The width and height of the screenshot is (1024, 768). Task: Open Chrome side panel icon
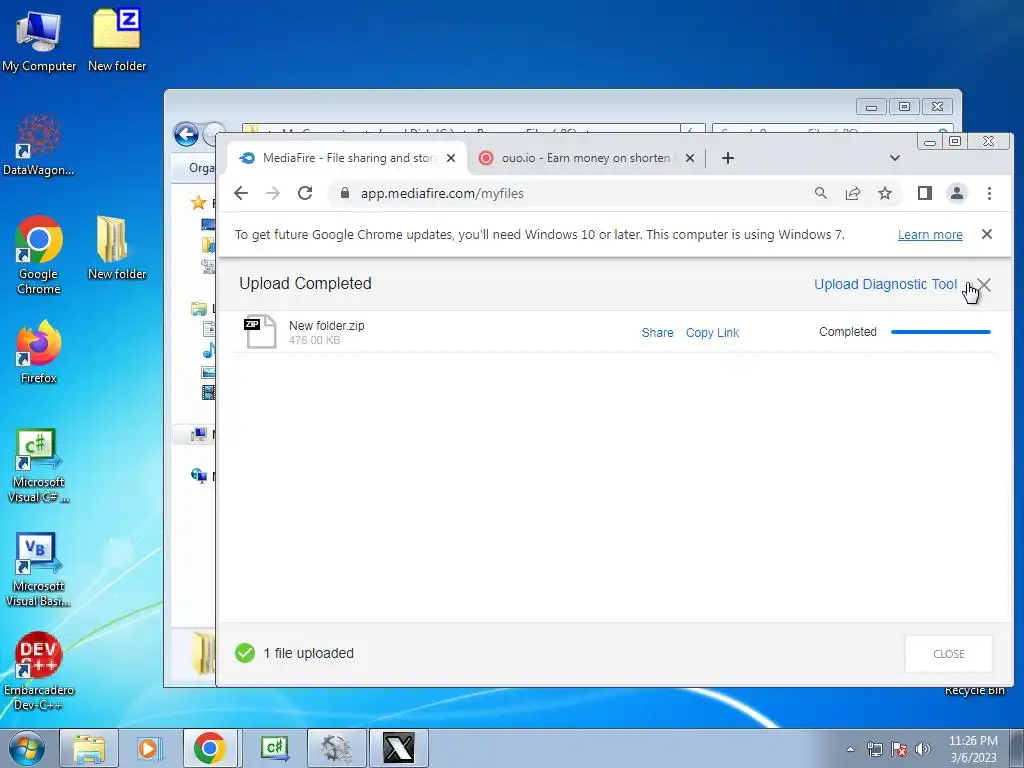(925, 193)
